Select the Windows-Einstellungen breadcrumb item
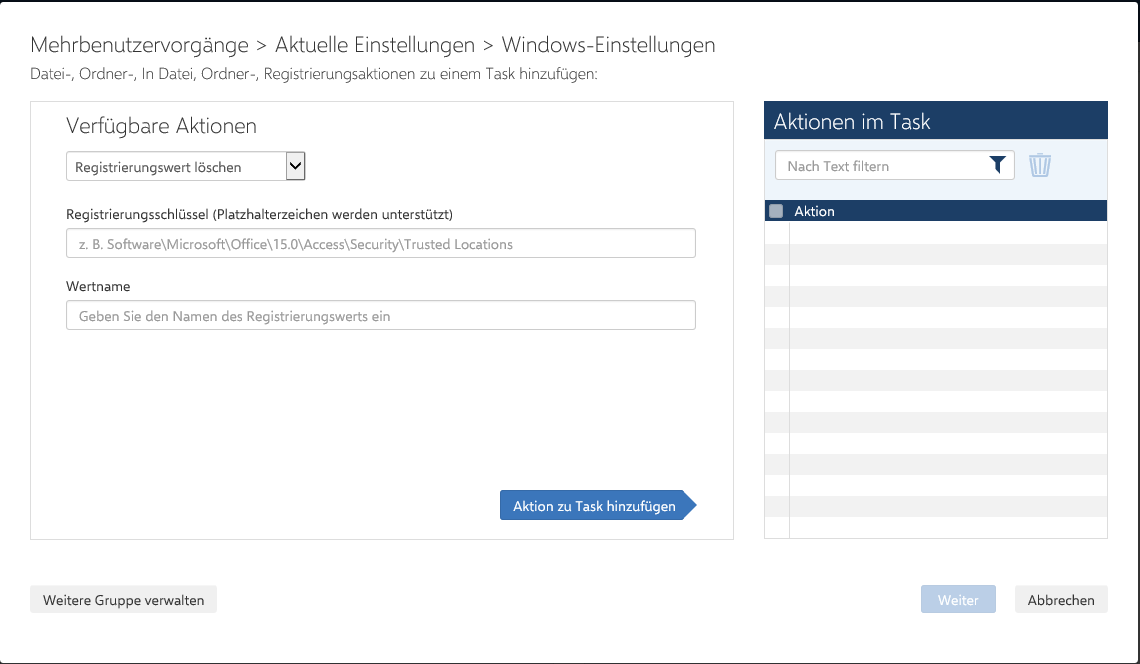This screenshot has height=664, width=1140. [x=608, y=45]
